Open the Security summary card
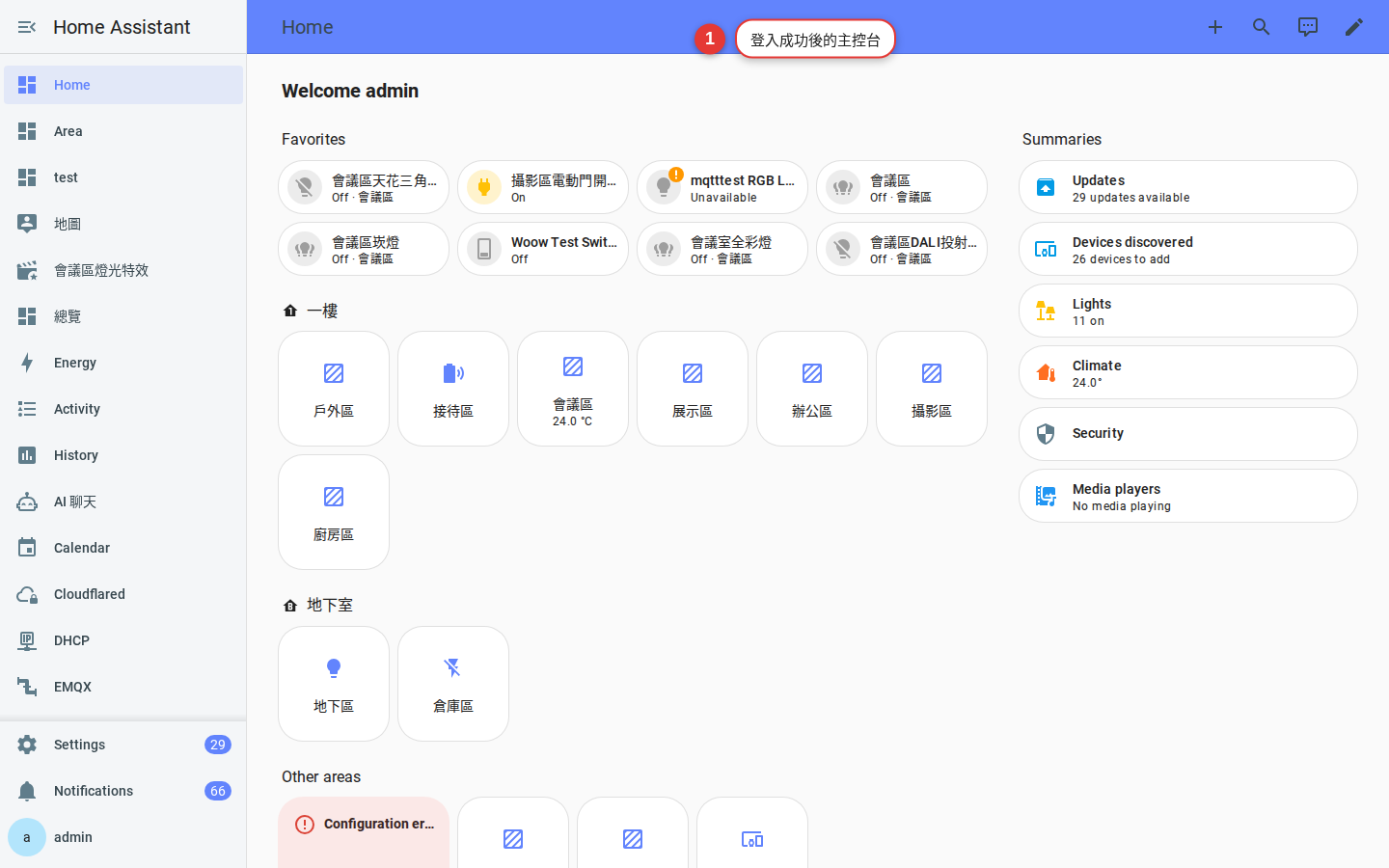The width and height of the screenshot is (1389, 868). (1188, 434)
